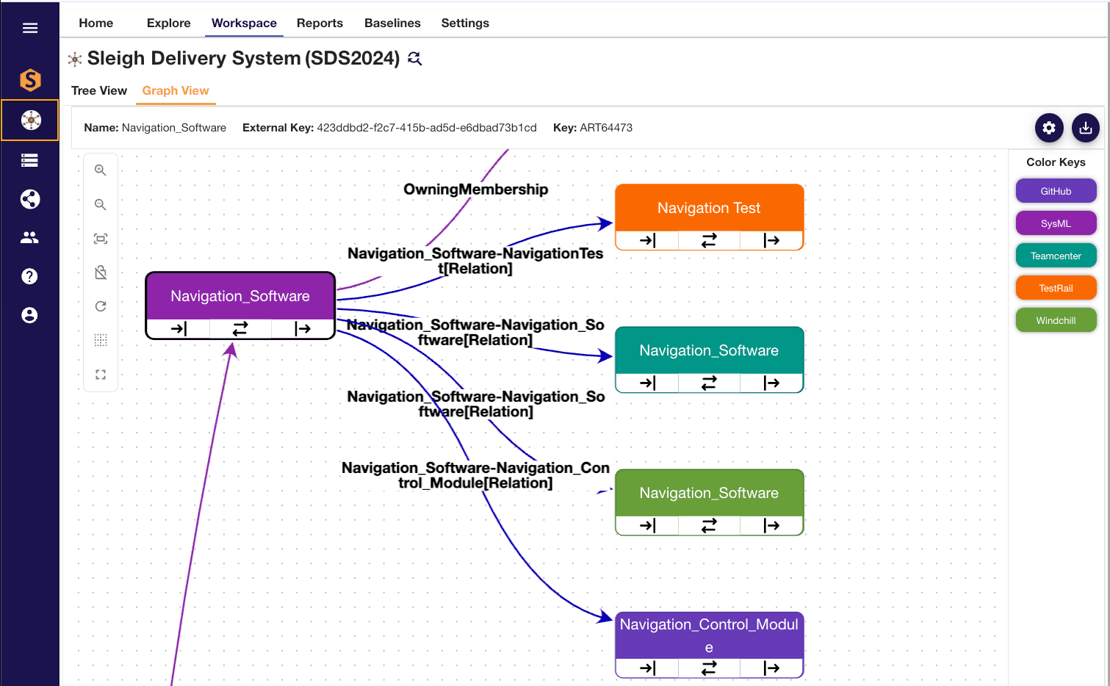Image resolution: width=1110 pixels, height=686 pixels.
Task: Click the External Key value text
Action: pos(426,128)
